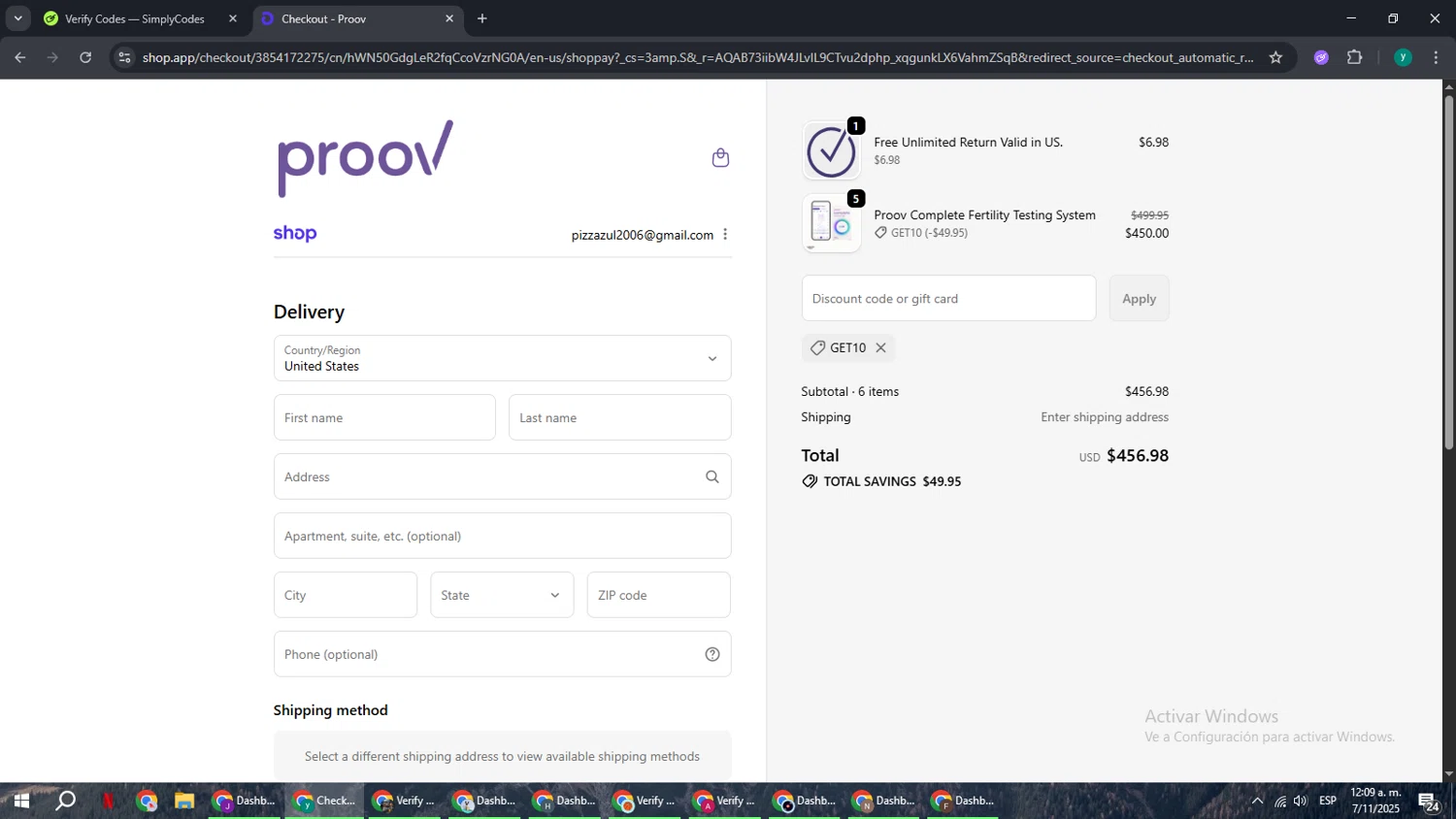This screenshot has height=819, width=1456.
Task: Click the Subtotal · 6 items label
Action: [849, 392]
